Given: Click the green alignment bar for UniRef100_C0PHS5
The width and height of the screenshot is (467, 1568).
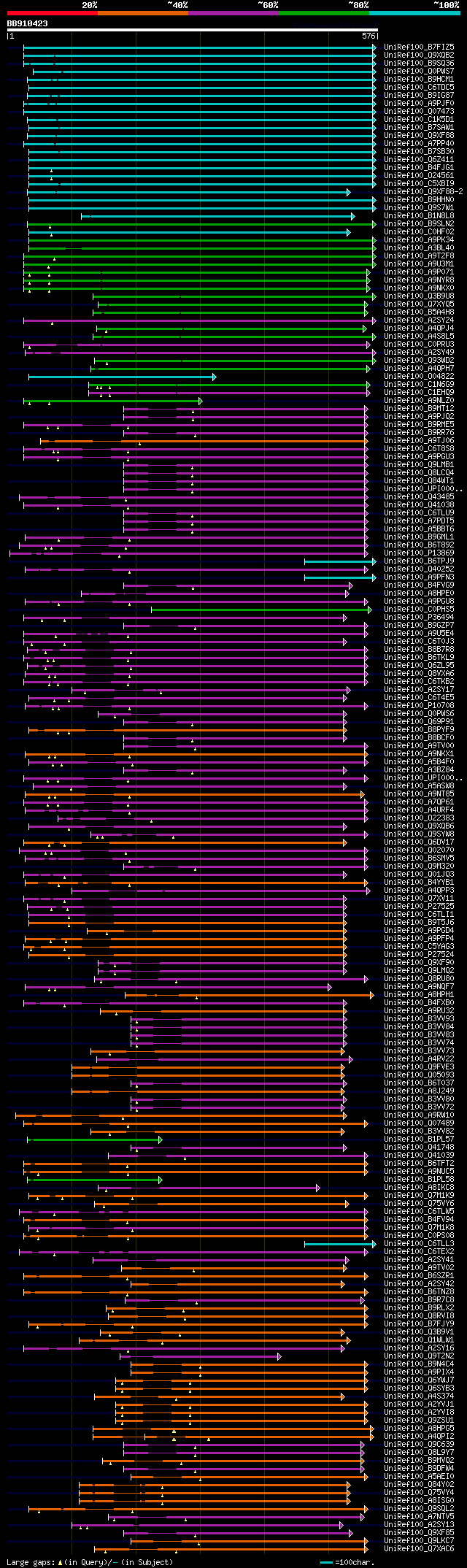Looking at the screenshot, I should click(x=260, y=609).
